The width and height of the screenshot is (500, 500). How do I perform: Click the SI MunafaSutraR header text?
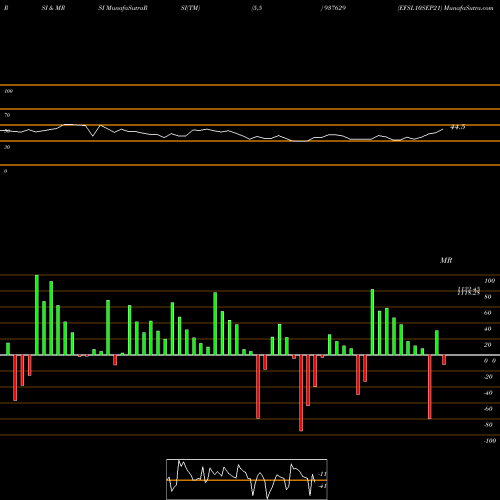point(123,8)
